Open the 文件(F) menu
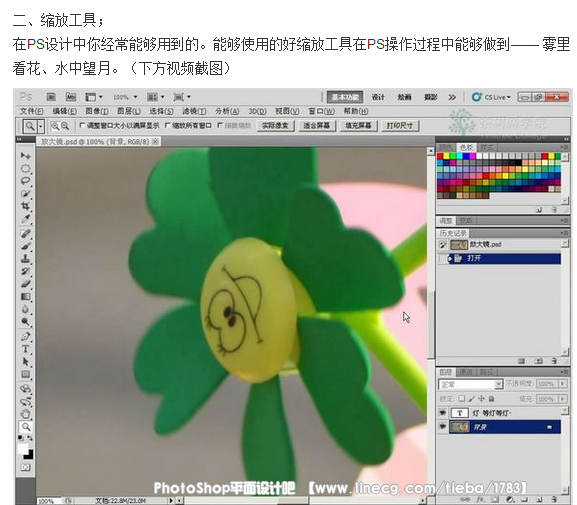The image size is (577, 505). click(31, 111)
